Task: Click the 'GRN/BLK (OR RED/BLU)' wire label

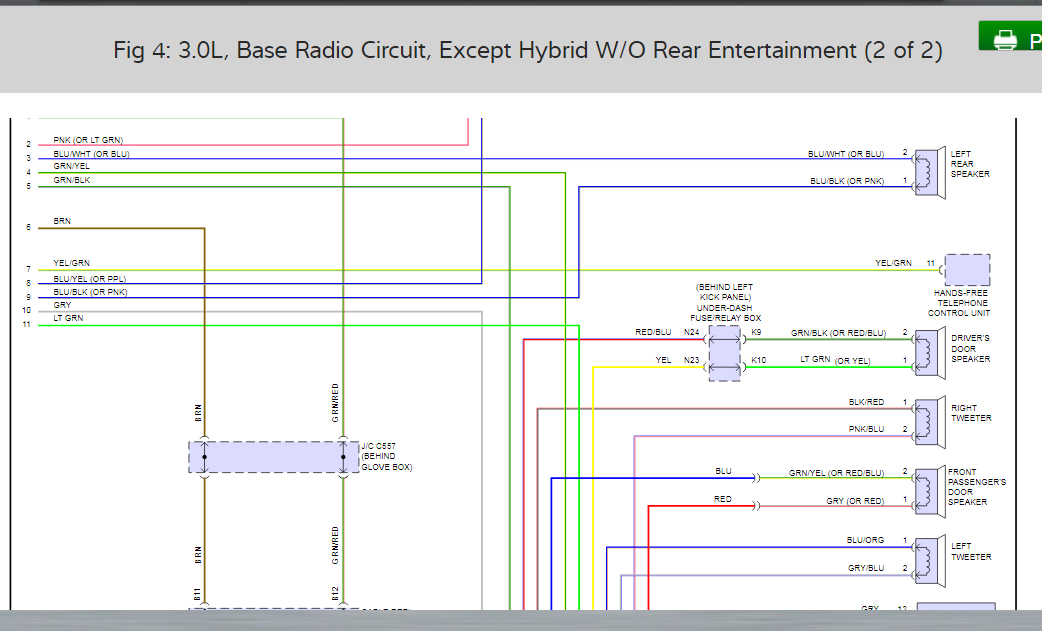Action: [838, 333]
